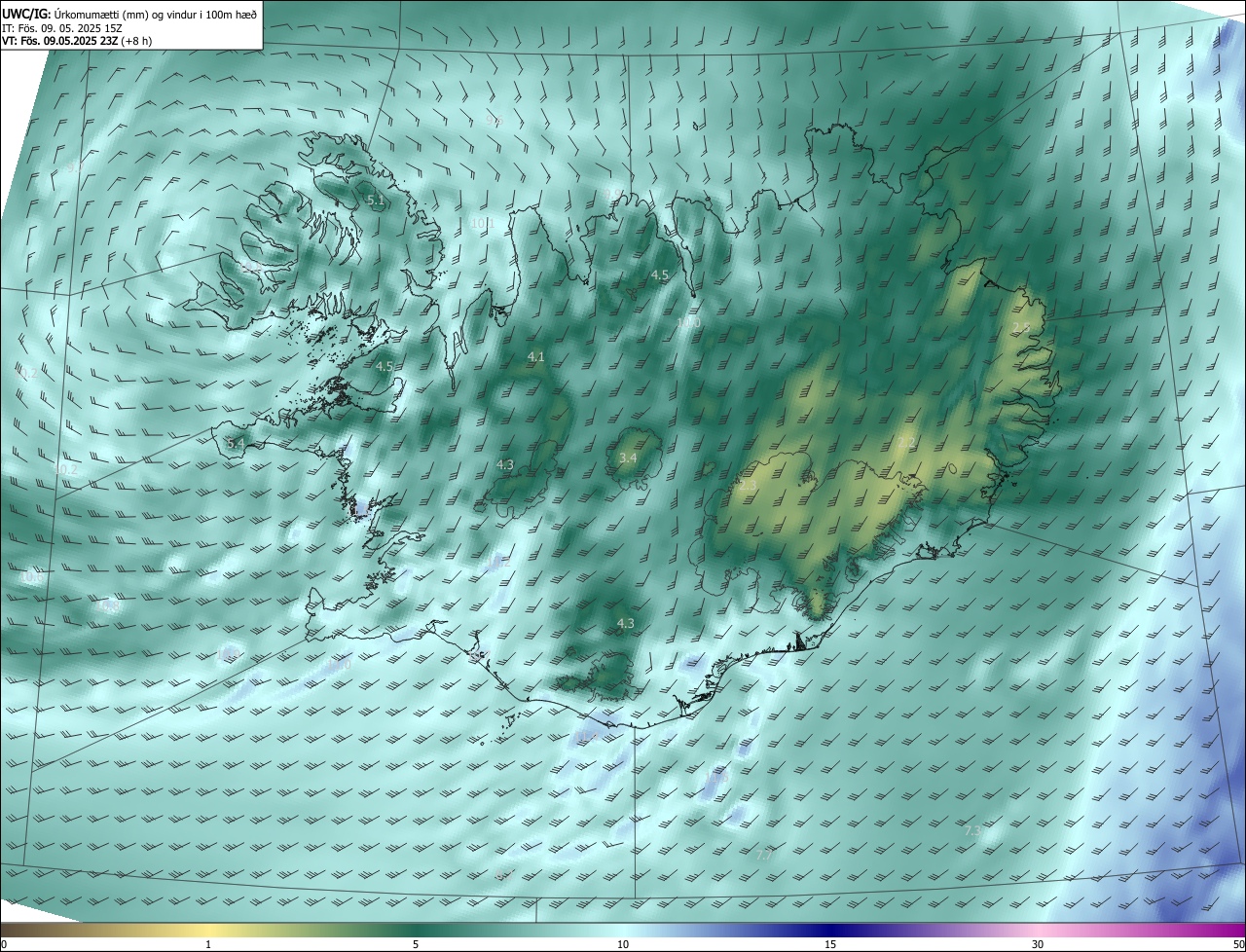Click the 5 tick on the colour scale

click(x=416, y=944)
